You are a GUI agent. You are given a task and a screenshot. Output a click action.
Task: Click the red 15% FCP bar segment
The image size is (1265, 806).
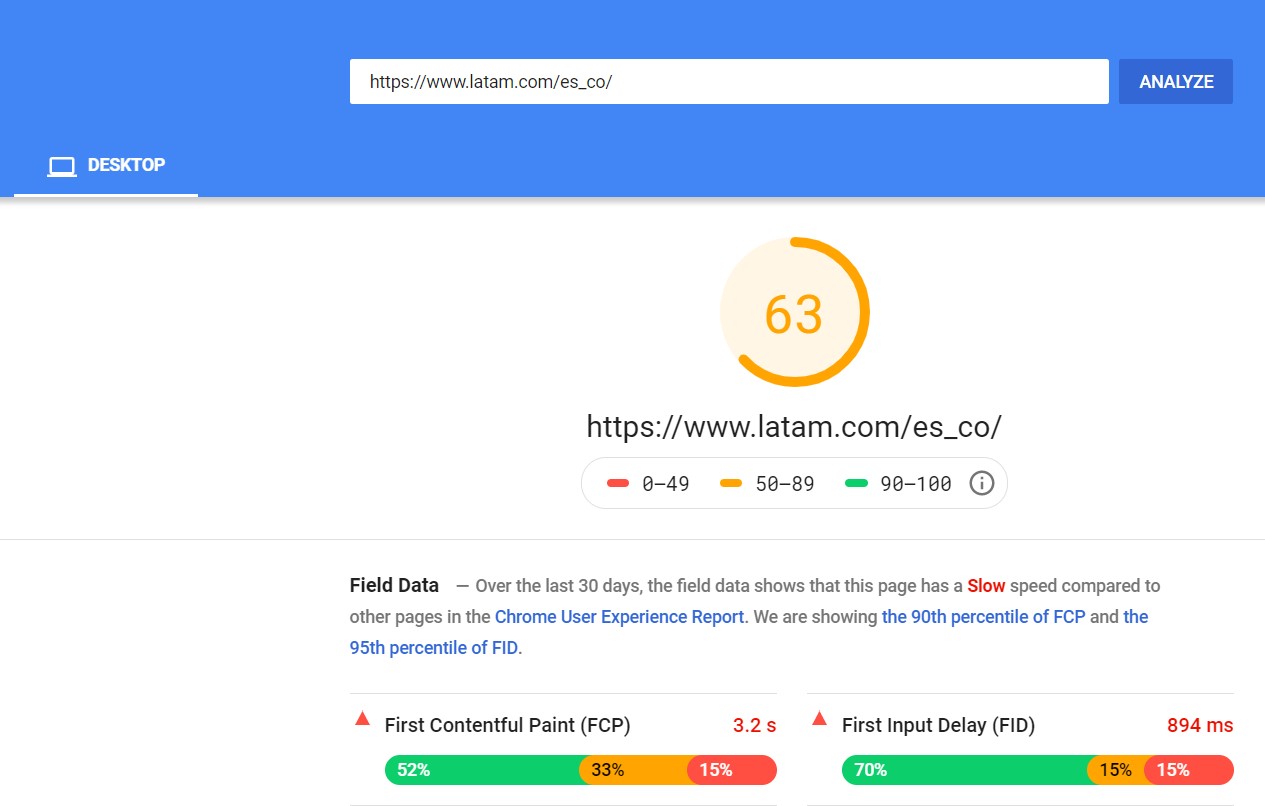(x=732, y=770)
